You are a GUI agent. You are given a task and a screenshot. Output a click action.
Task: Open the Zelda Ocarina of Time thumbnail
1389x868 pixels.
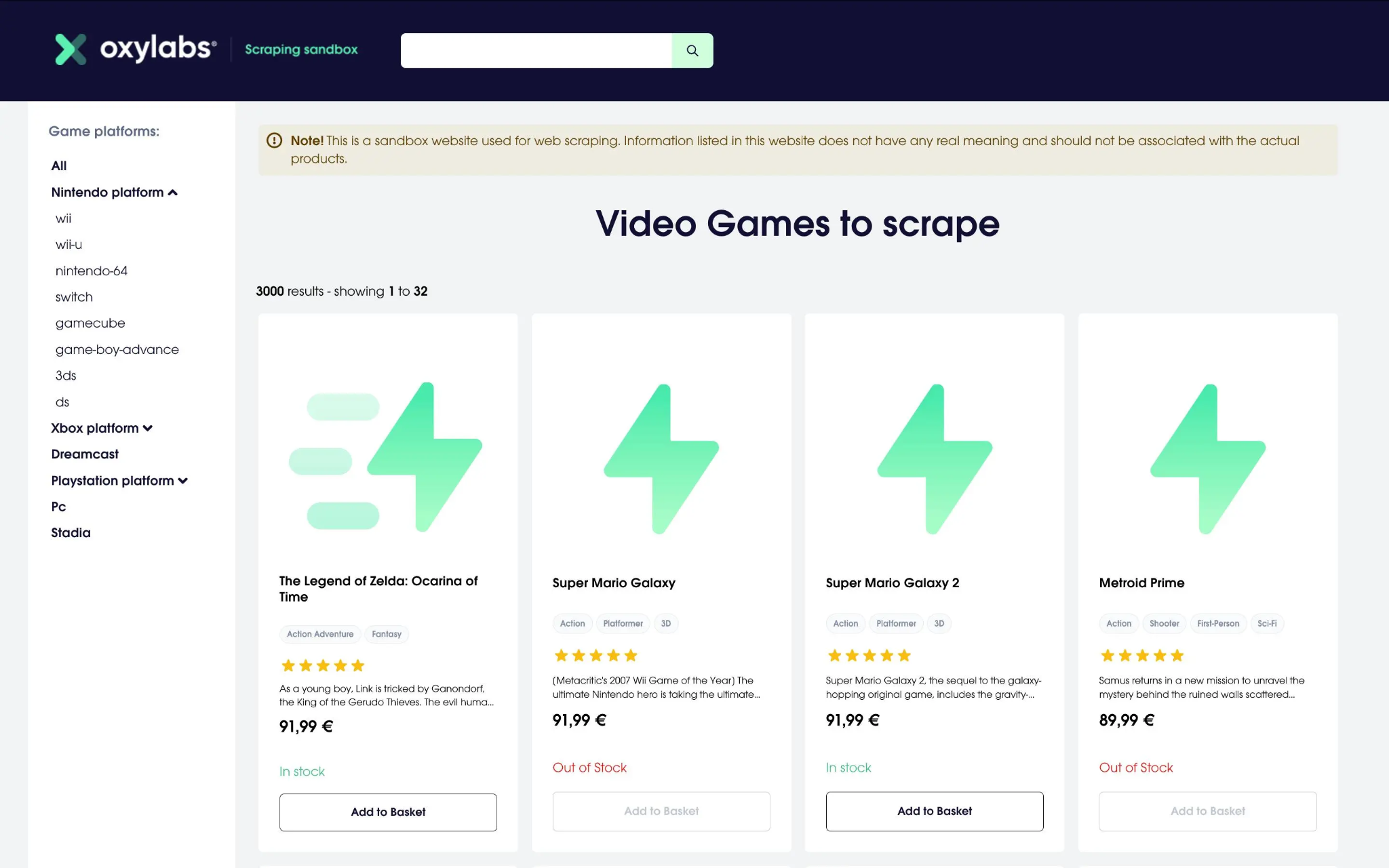coord(387,457)
